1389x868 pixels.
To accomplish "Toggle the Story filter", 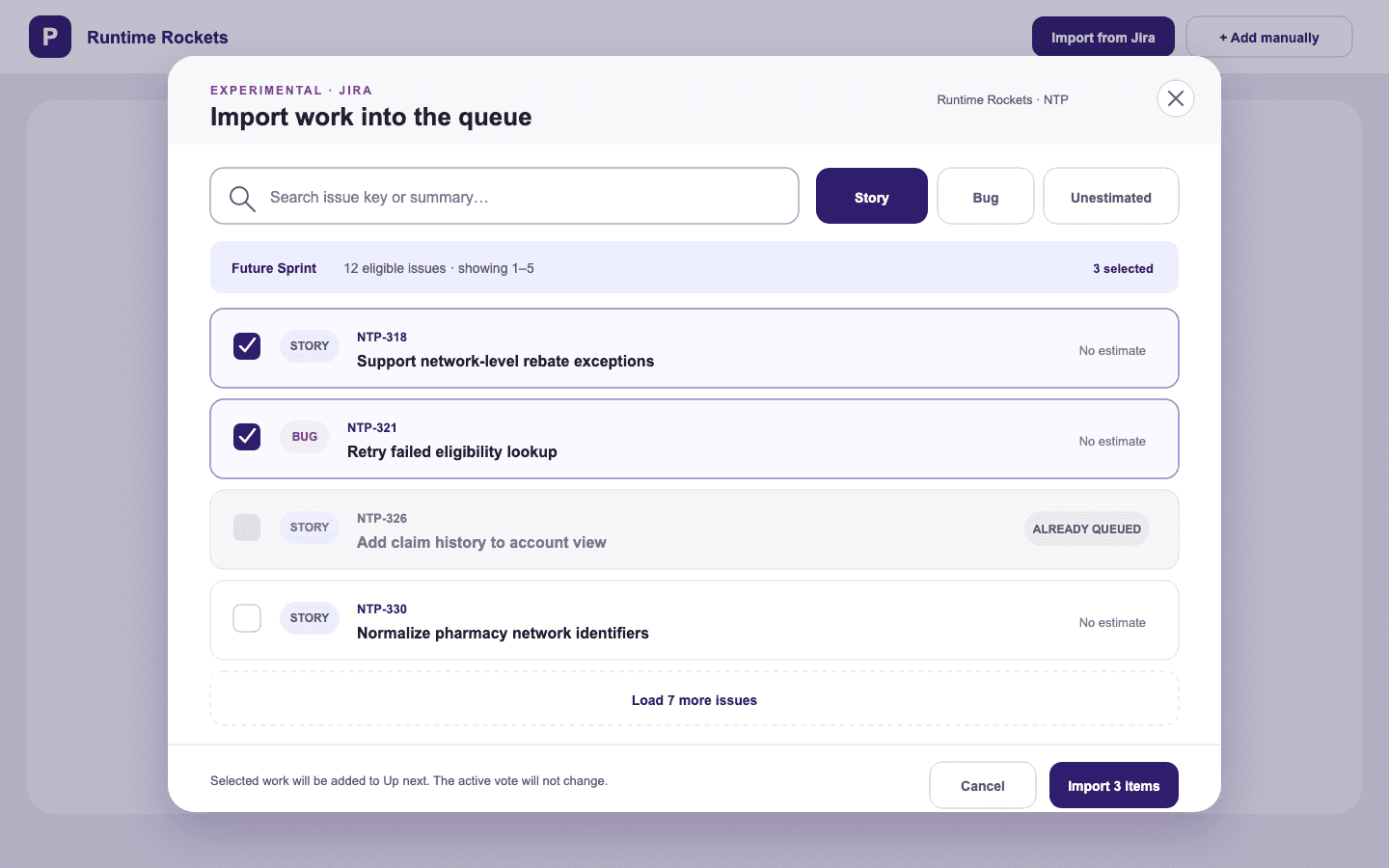I will tap(872, 197).
